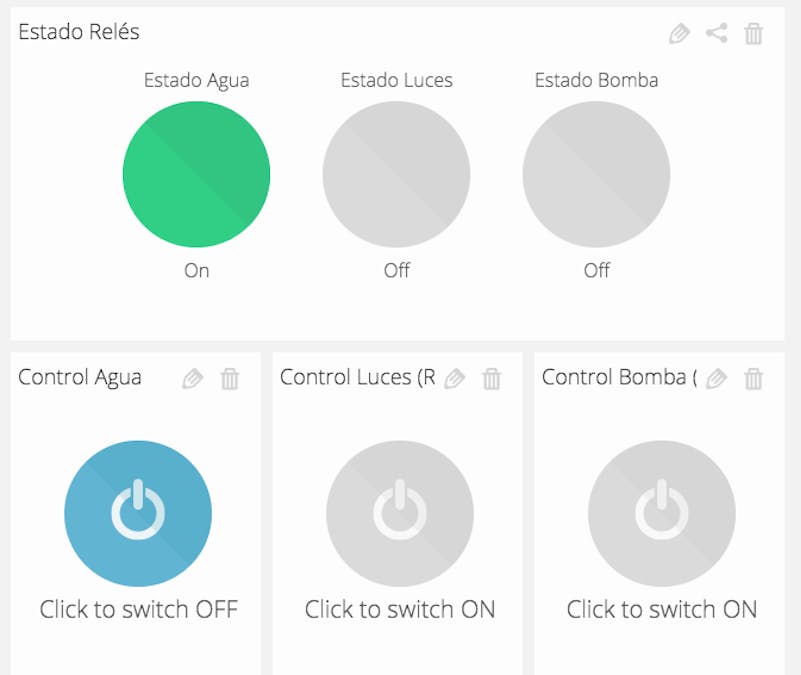The image size is (801, 675).
Task: Select the Control Agua title text
Action: point(80,377)
